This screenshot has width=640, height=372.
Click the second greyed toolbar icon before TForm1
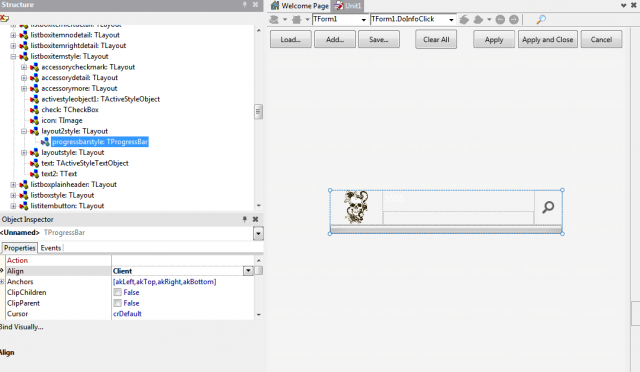(x=297, y=19)
